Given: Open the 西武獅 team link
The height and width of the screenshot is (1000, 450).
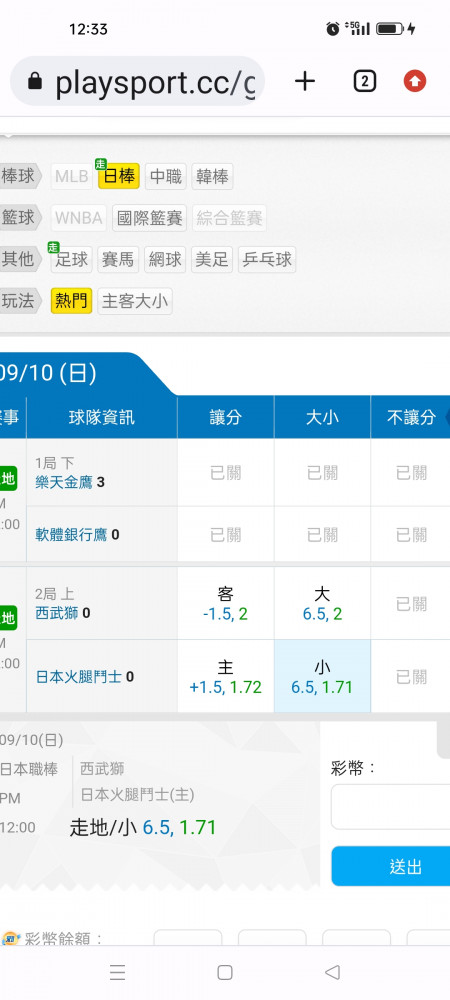Looking at the screenshot, I should (57, 614).
